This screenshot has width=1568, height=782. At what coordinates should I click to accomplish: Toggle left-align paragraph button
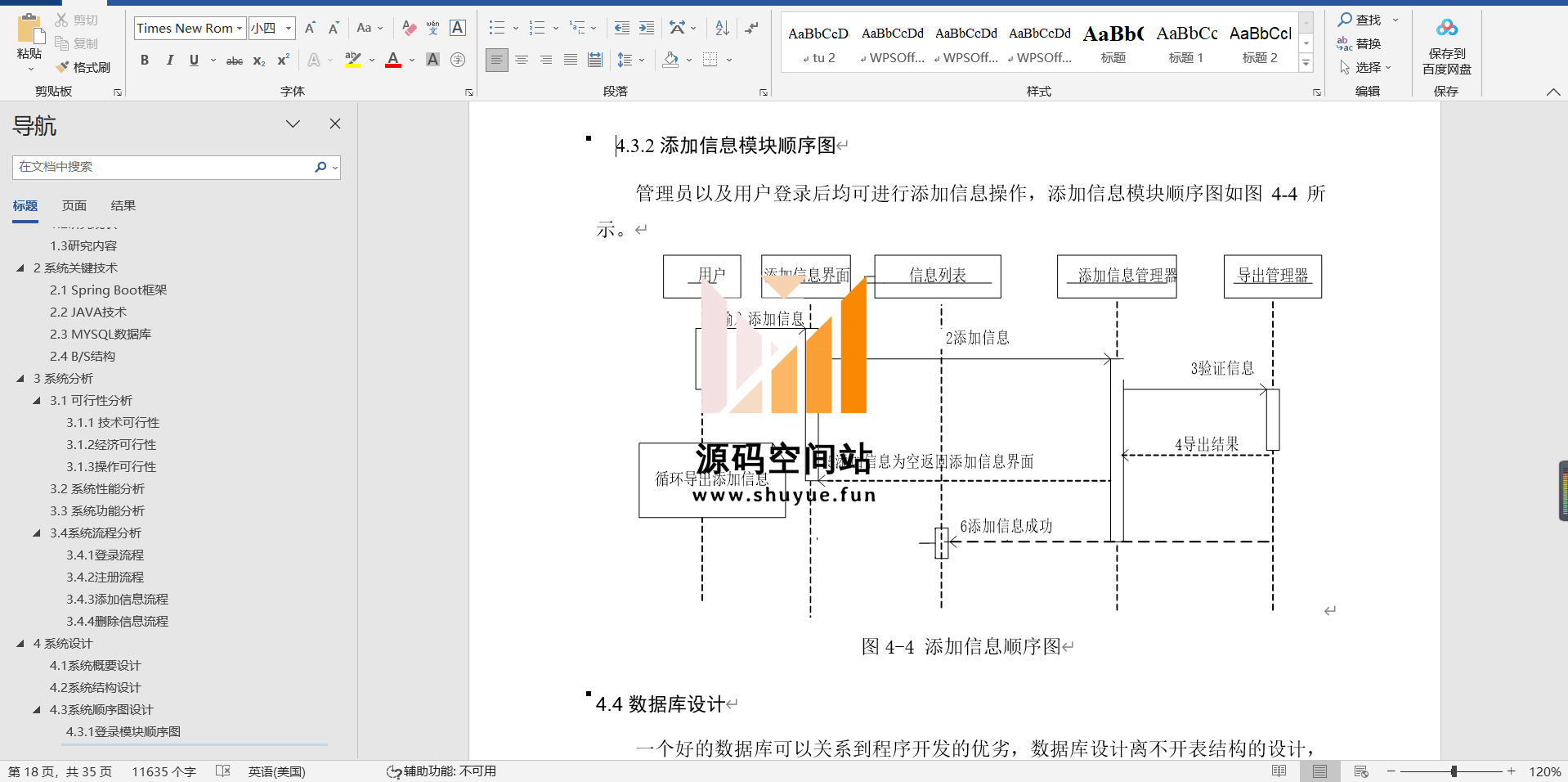coord(496,60)
